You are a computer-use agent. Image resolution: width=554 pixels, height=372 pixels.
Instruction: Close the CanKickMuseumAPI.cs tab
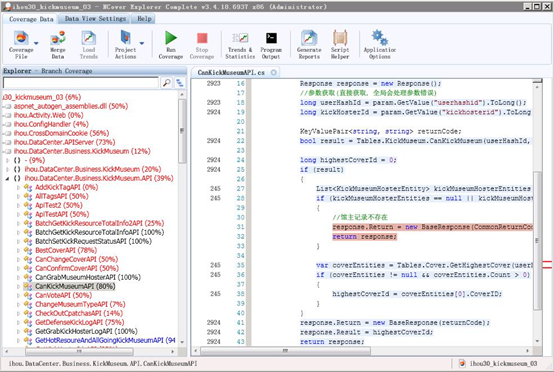pos(273,72)
